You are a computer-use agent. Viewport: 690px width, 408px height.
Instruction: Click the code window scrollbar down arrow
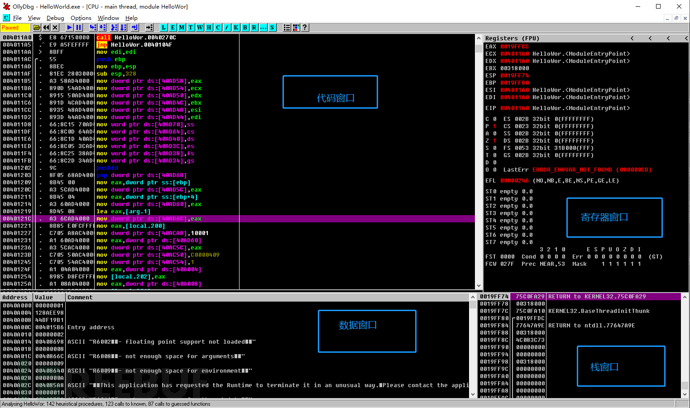(x=479, y=285)
